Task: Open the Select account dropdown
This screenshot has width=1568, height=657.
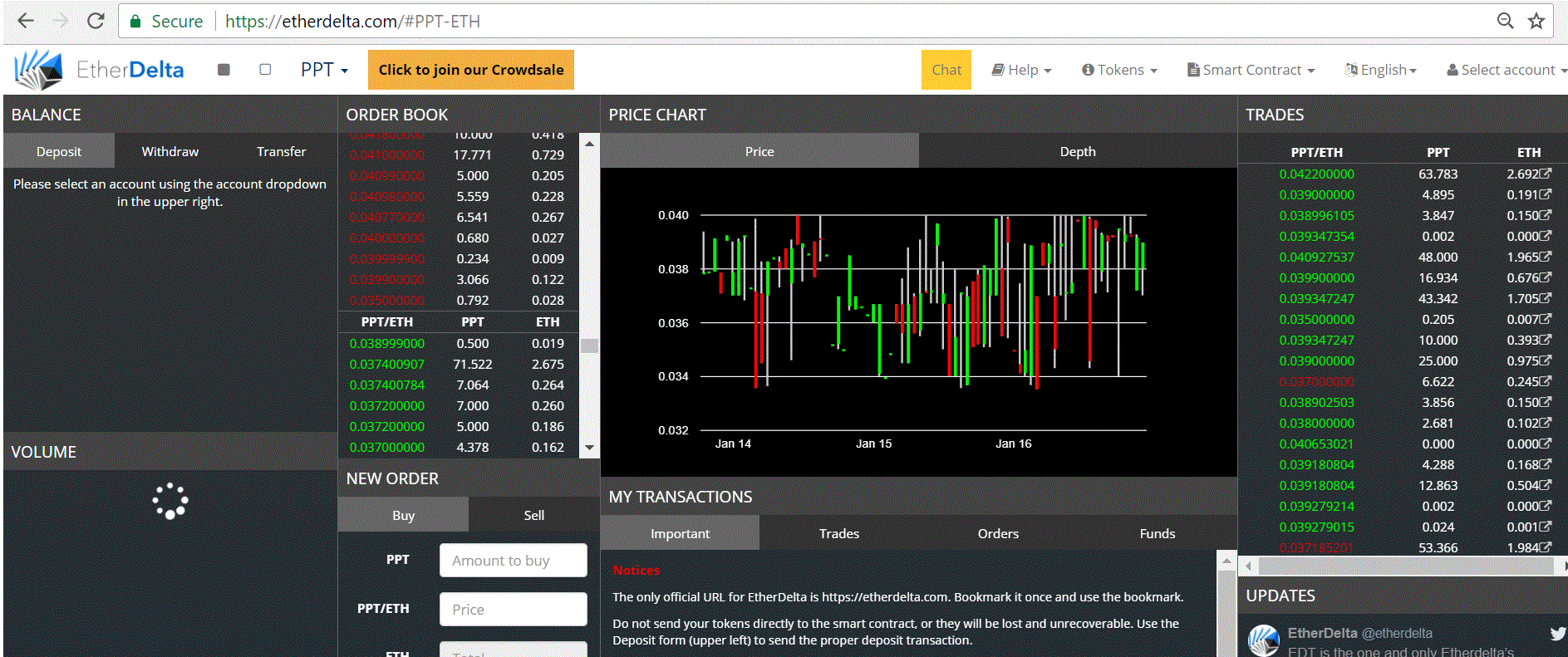Action: tap(1507, 70)
